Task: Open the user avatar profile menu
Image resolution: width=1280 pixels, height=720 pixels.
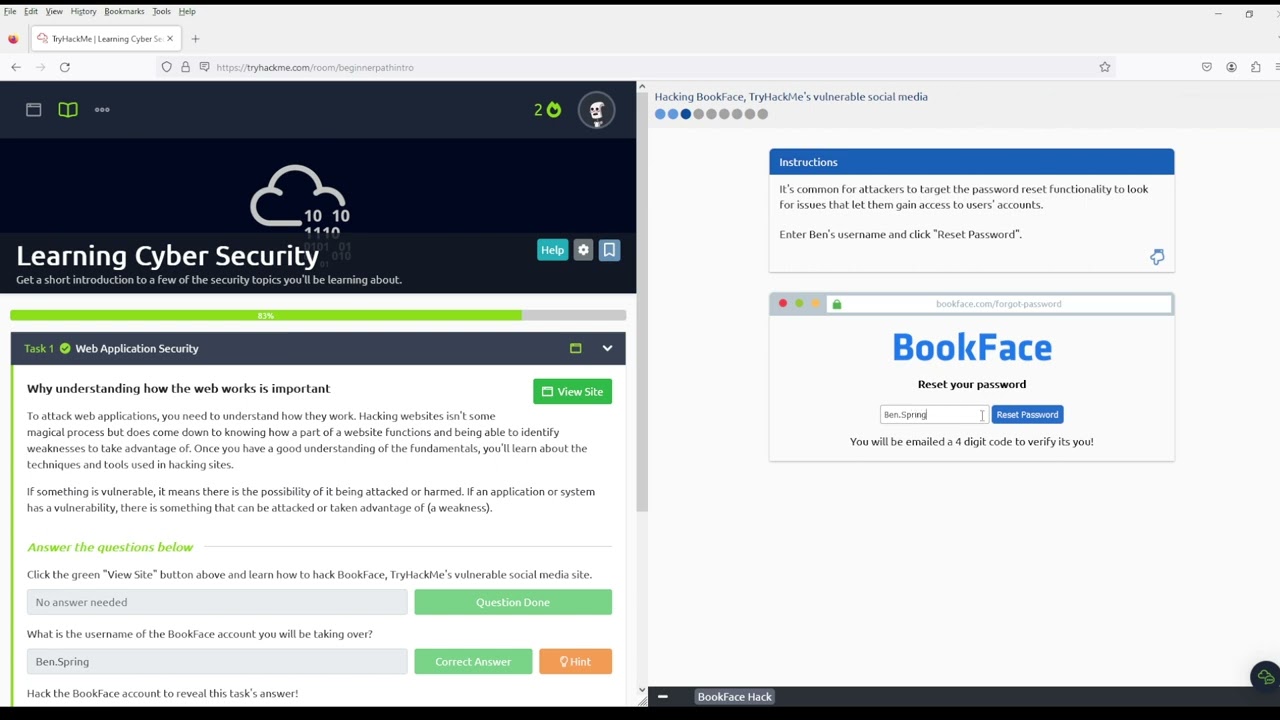Action: [x=597, y=111]
